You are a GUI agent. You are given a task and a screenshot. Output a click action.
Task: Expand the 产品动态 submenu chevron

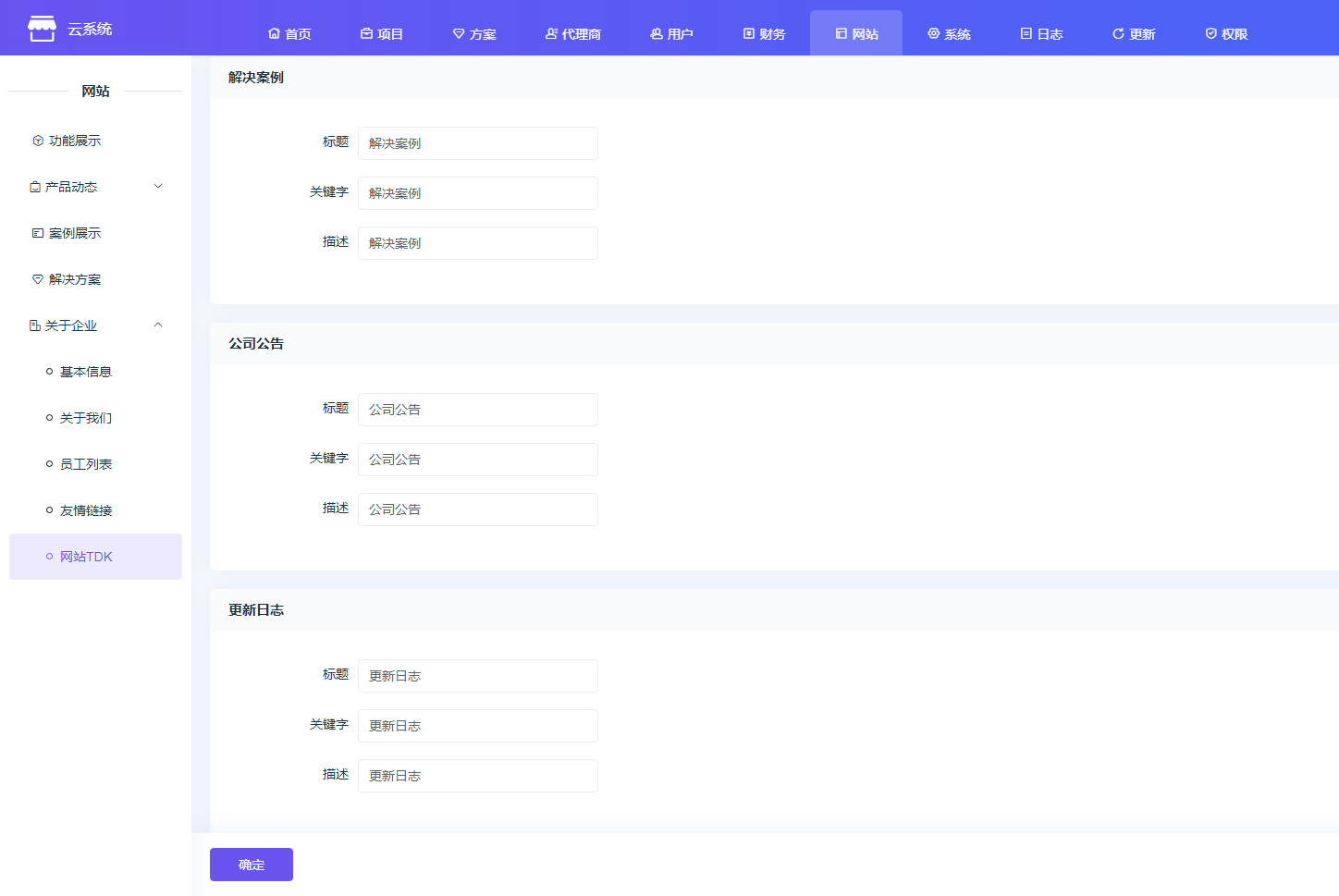[158, 186]
